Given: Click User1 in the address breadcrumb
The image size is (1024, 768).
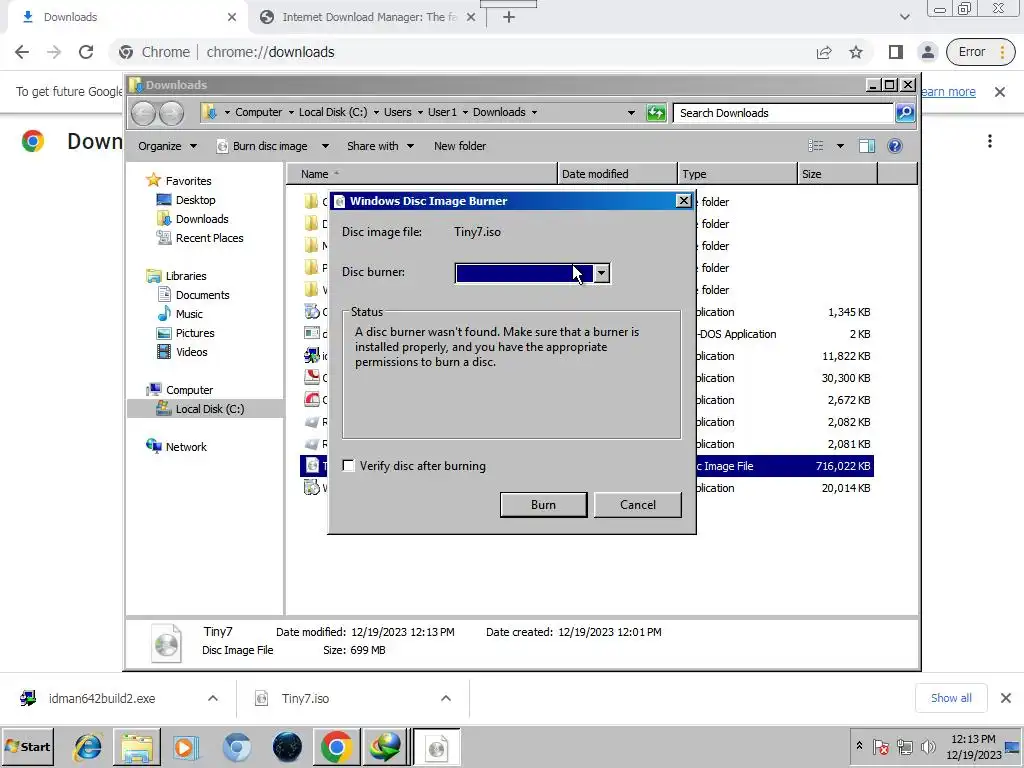Looking at the screenshot, I should [x=442, y=112].
